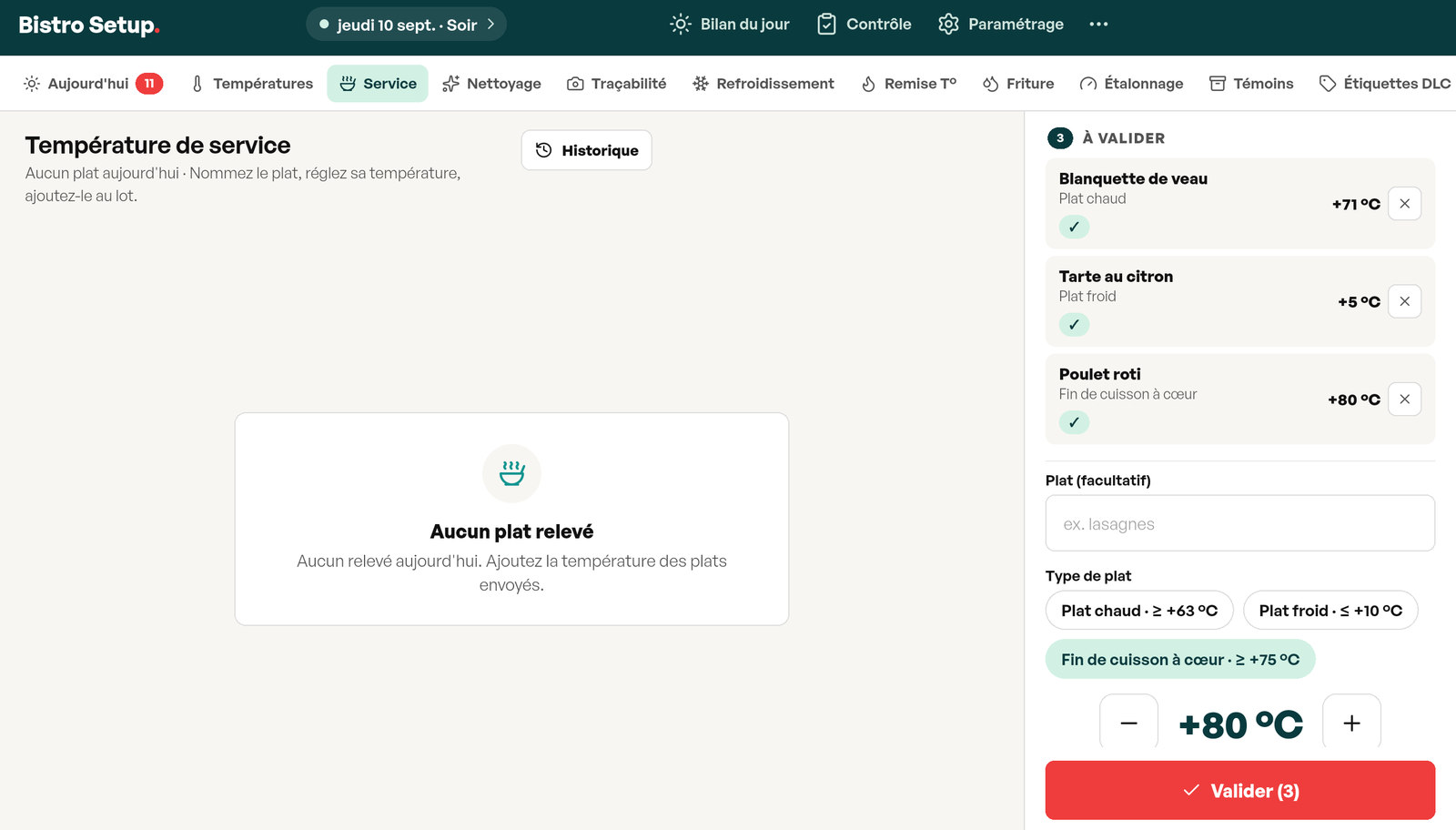Open the Étalonnage tab
This screenshot has height=830, width=1456.
click(x=1131, y=84)
